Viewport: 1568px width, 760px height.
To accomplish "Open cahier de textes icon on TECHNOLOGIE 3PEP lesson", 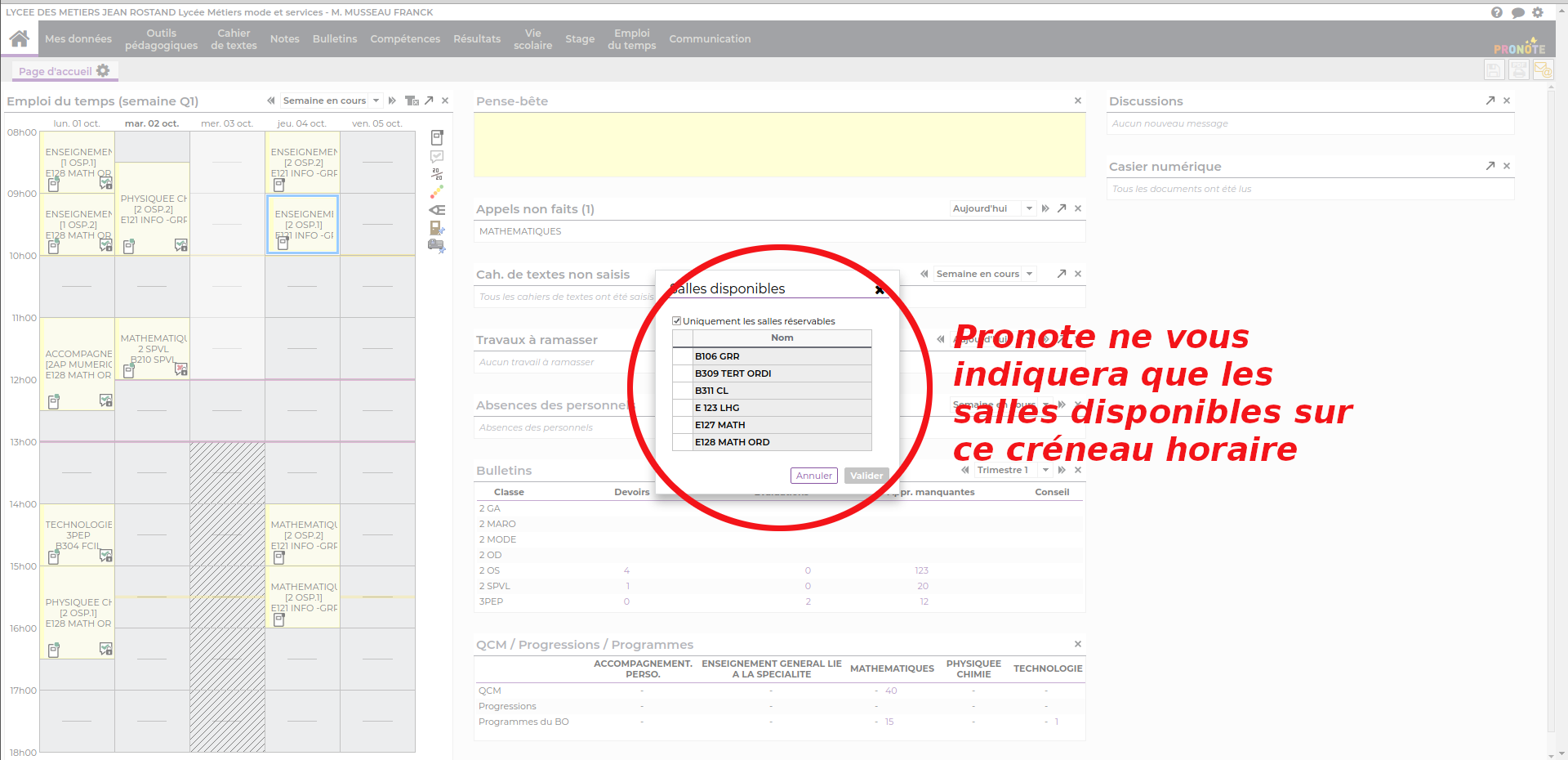I will pos(54,557).
